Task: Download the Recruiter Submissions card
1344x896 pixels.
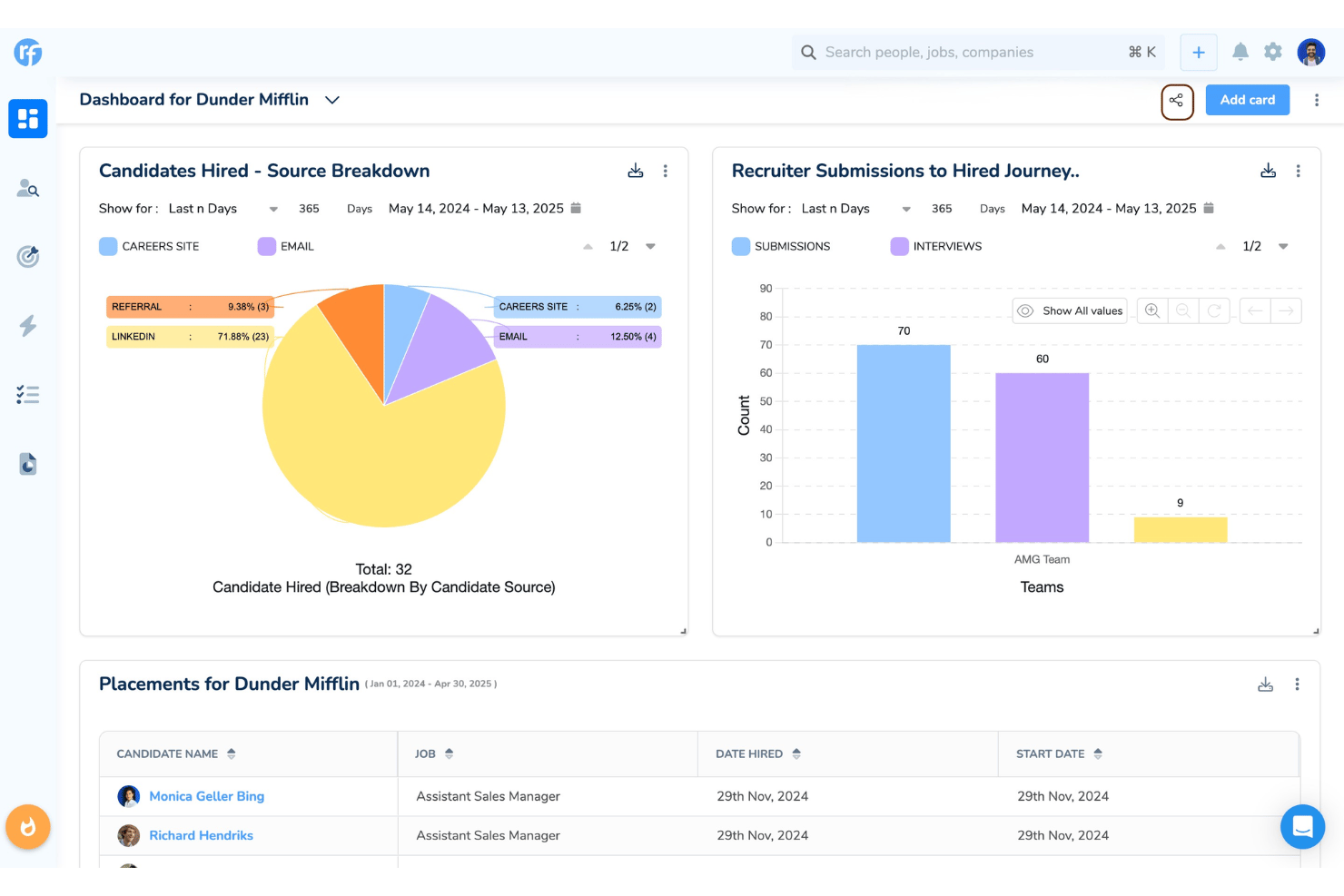Action: point(1269,171)
